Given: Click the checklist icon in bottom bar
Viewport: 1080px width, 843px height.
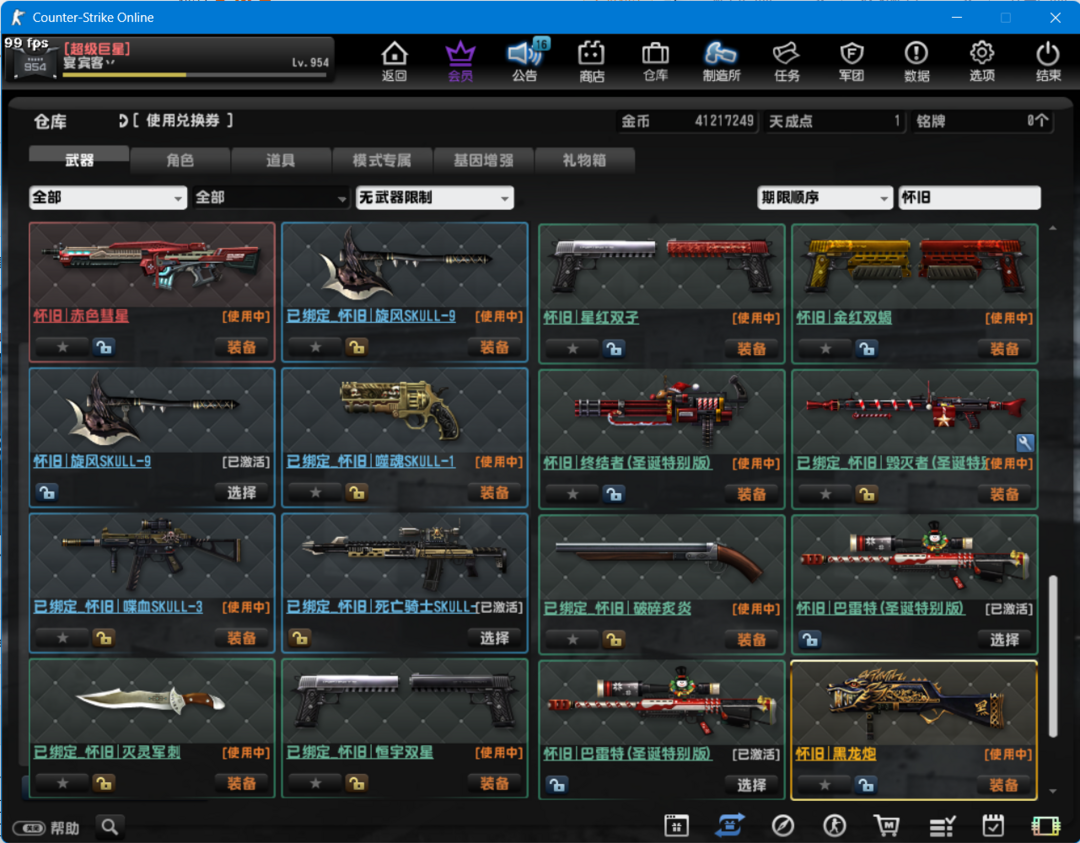Looking at the screenshot, I should (941, 825).
